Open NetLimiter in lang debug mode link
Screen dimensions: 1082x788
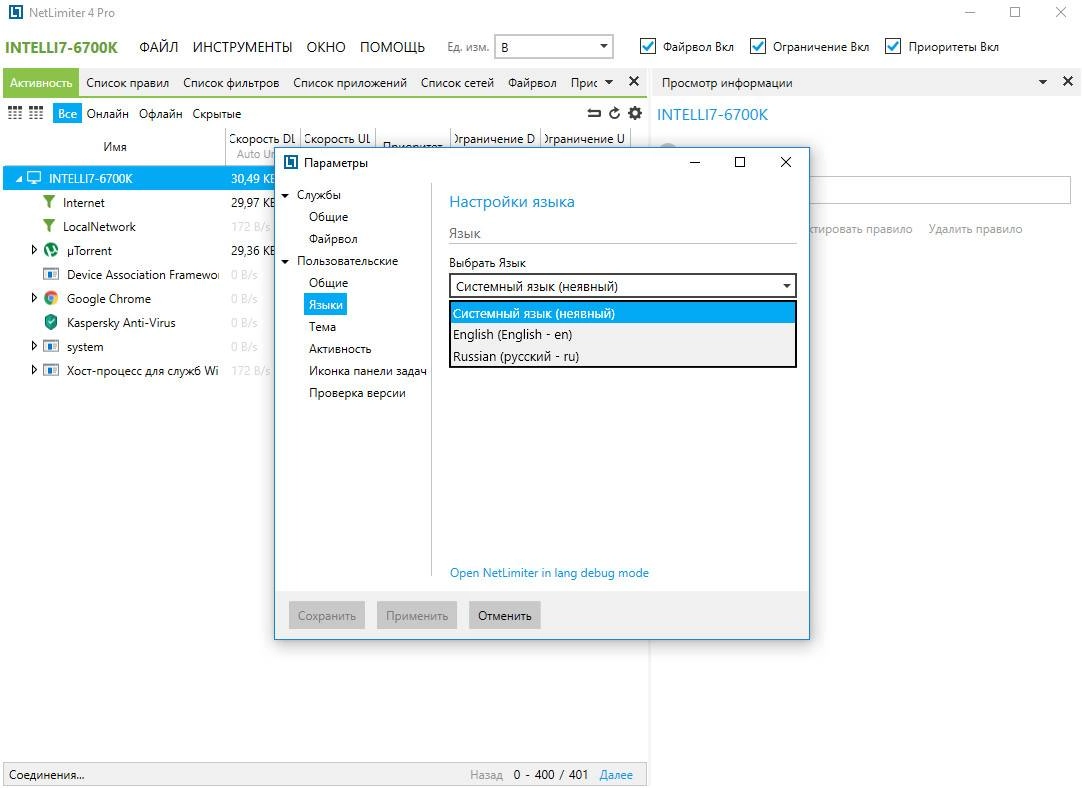[x=549, y=573]
